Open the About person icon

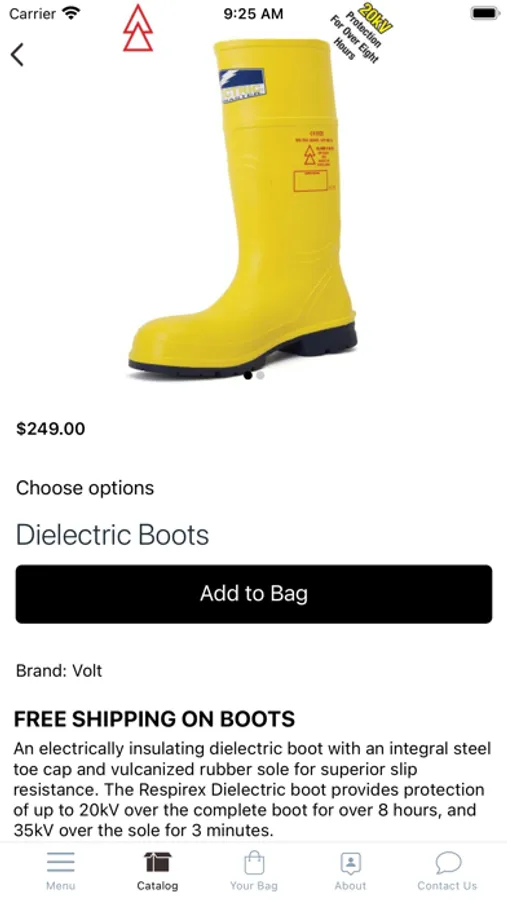coord(350,862)
